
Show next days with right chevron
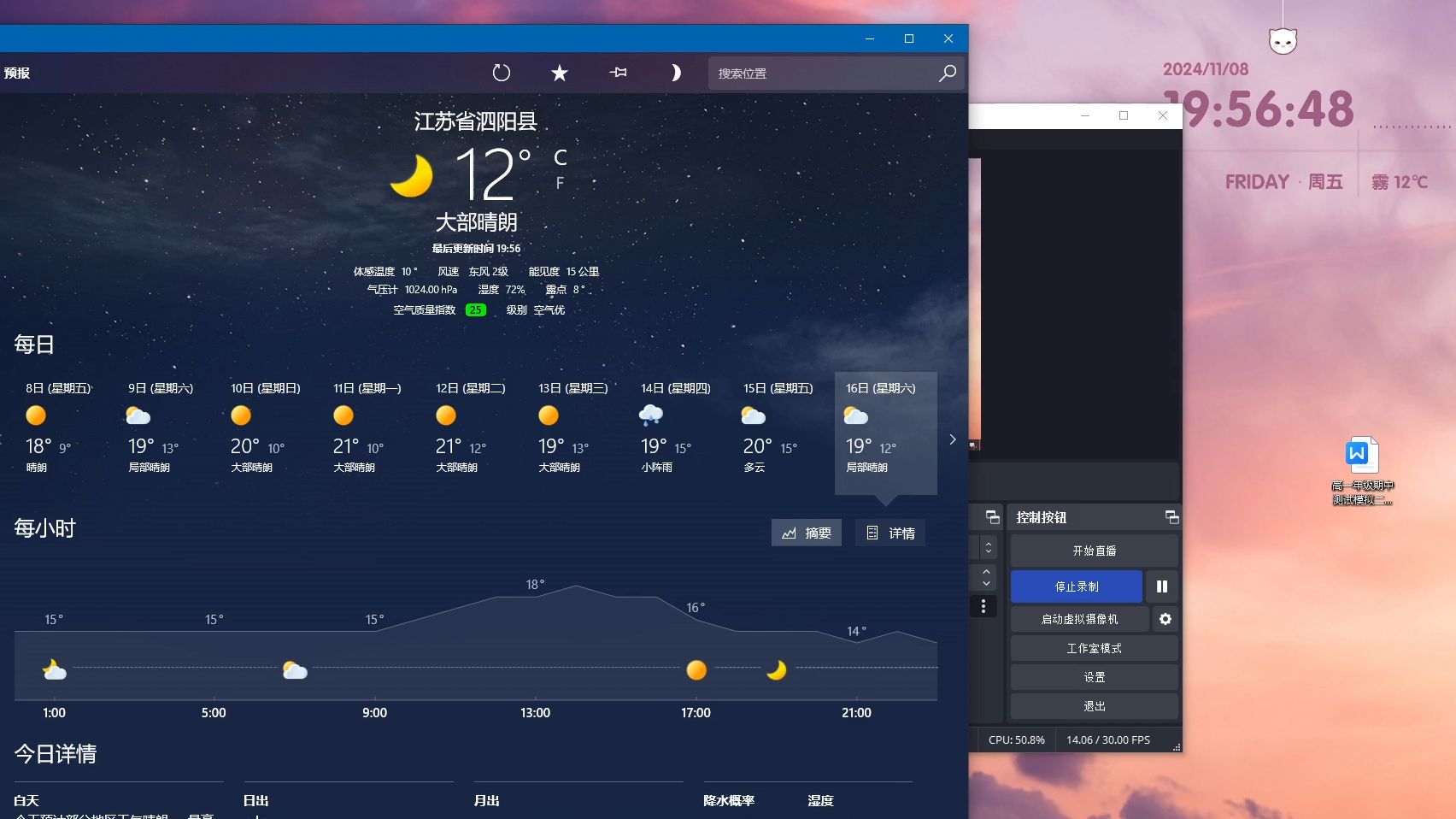click(x=953, y=439)
